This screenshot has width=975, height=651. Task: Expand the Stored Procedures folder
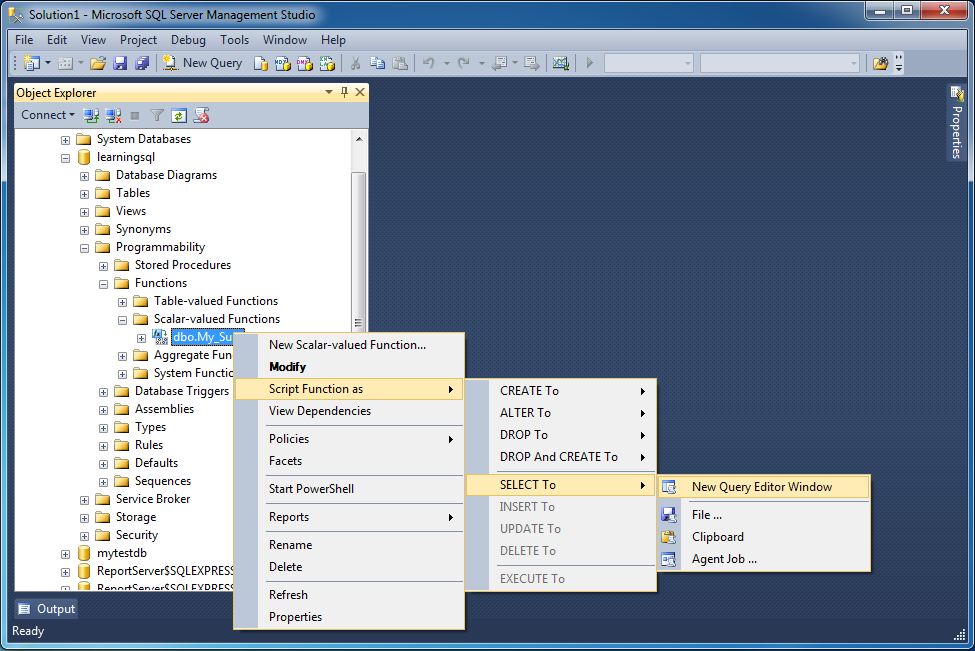pos(104,266)
